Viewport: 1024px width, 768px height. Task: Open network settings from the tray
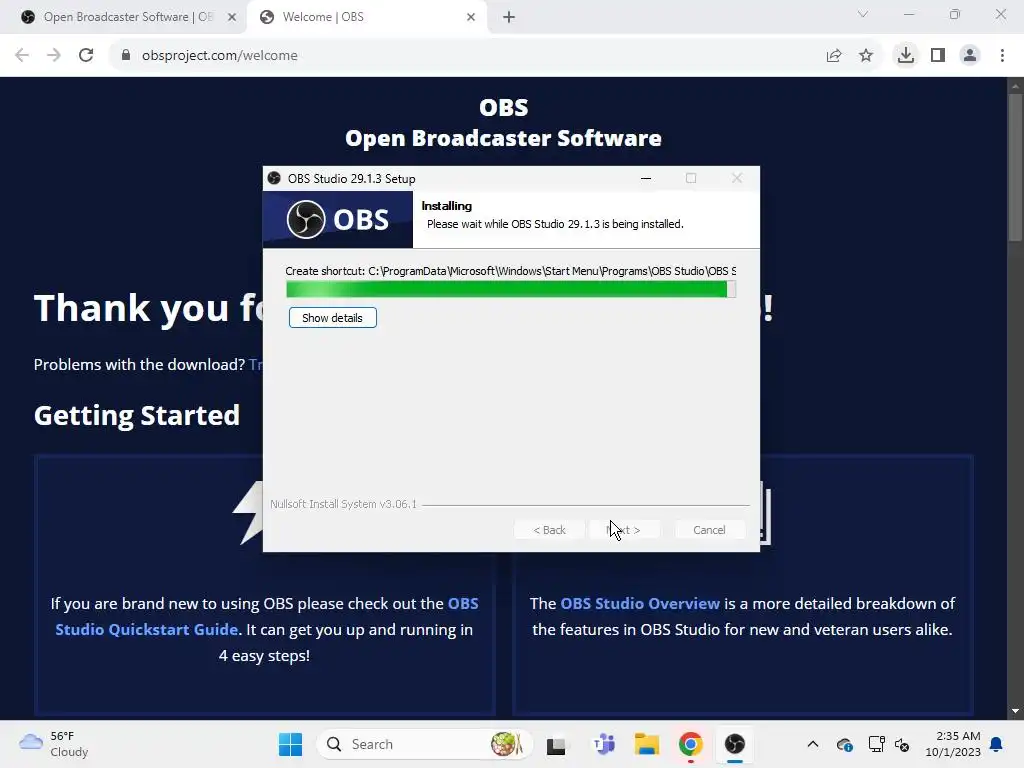click(x=876, y=744)
